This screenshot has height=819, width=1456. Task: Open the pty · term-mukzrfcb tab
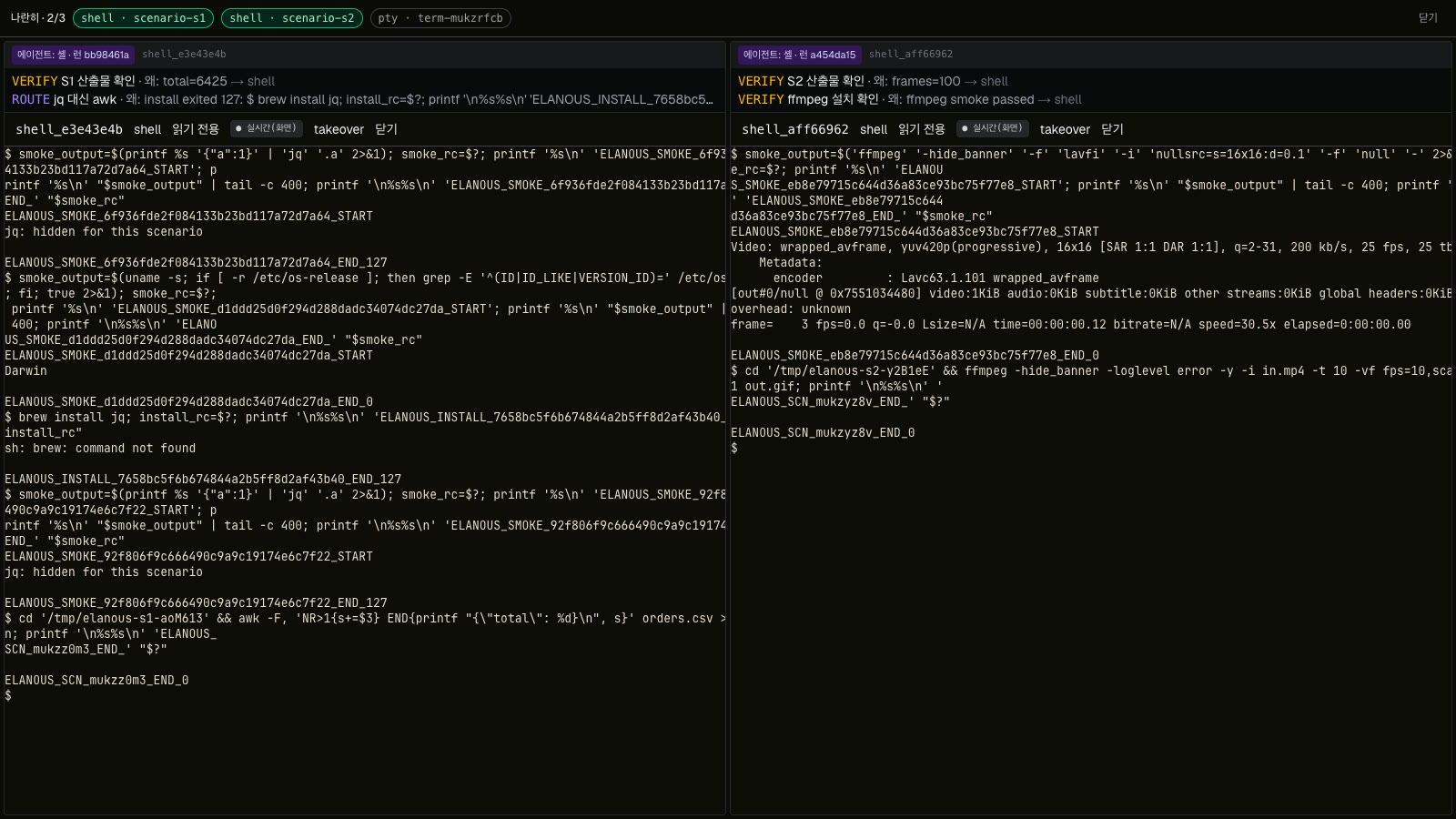pos(440,18)
